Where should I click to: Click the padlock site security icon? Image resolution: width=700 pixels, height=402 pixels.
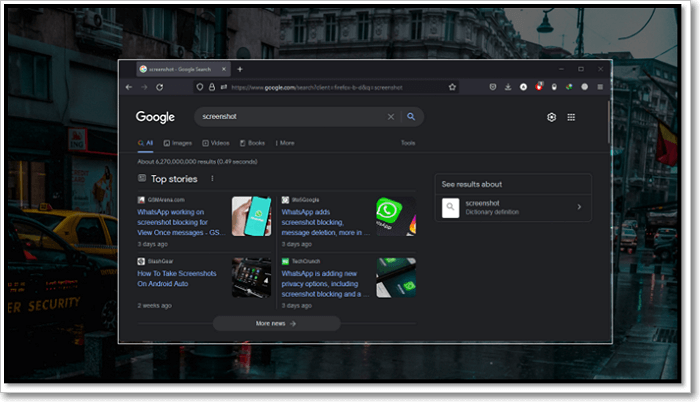(212, 87)
